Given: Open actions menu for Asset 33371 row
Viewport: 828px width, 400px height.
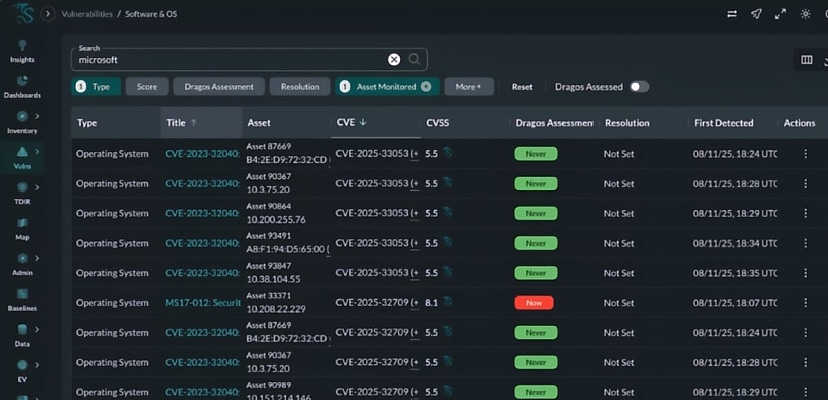Looking at the screenshot, I should pyautogui.click(x=805, y=303).
